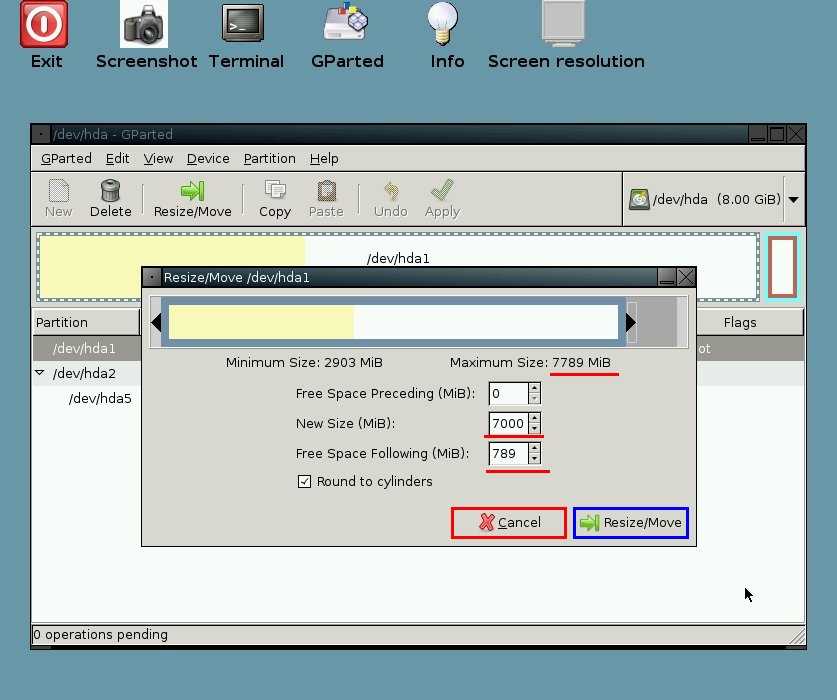Close the Resize/Move /dev/hda1 dialog
Screen dimensions: 837x700
point(686,277)
